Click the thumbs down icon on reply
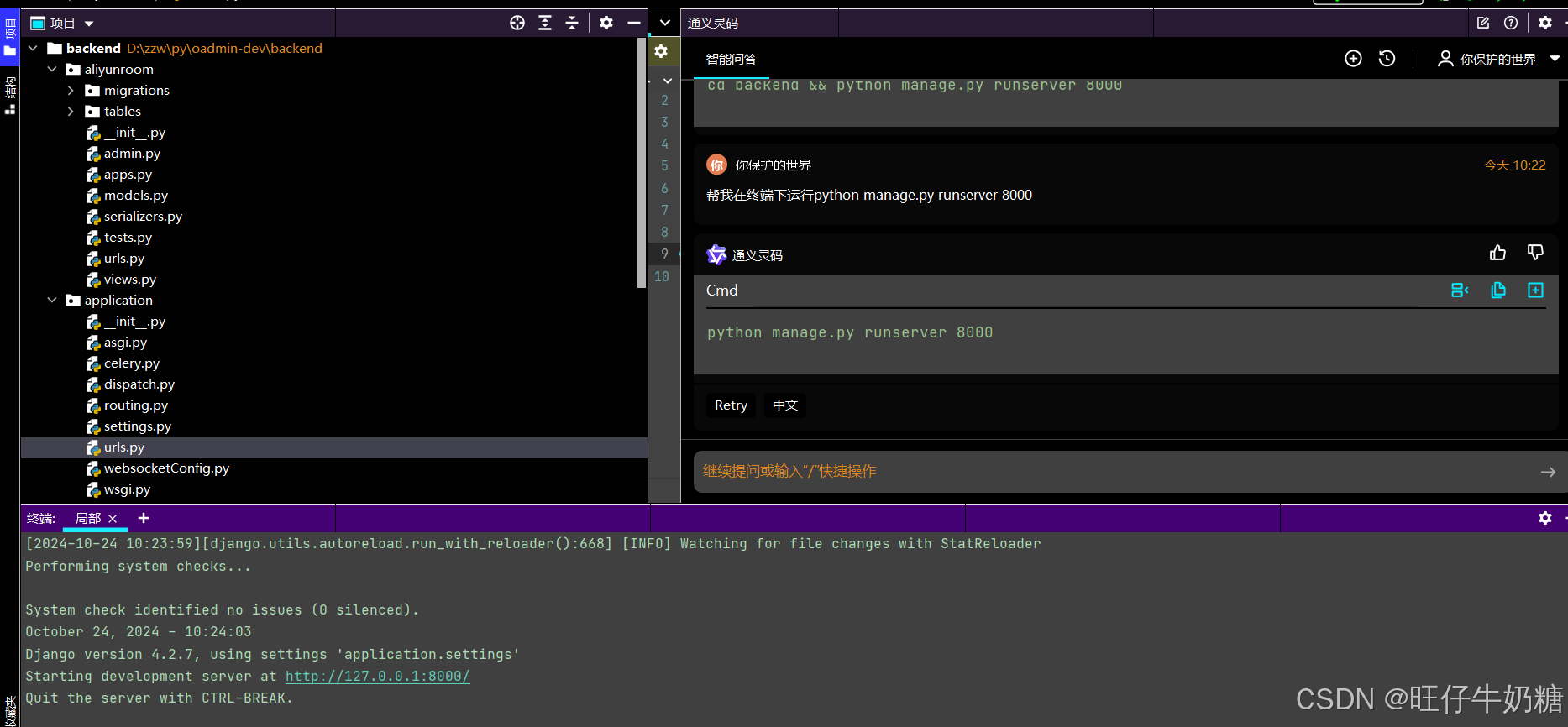This screenshot has width=1568, height=727. (1535, 254)
